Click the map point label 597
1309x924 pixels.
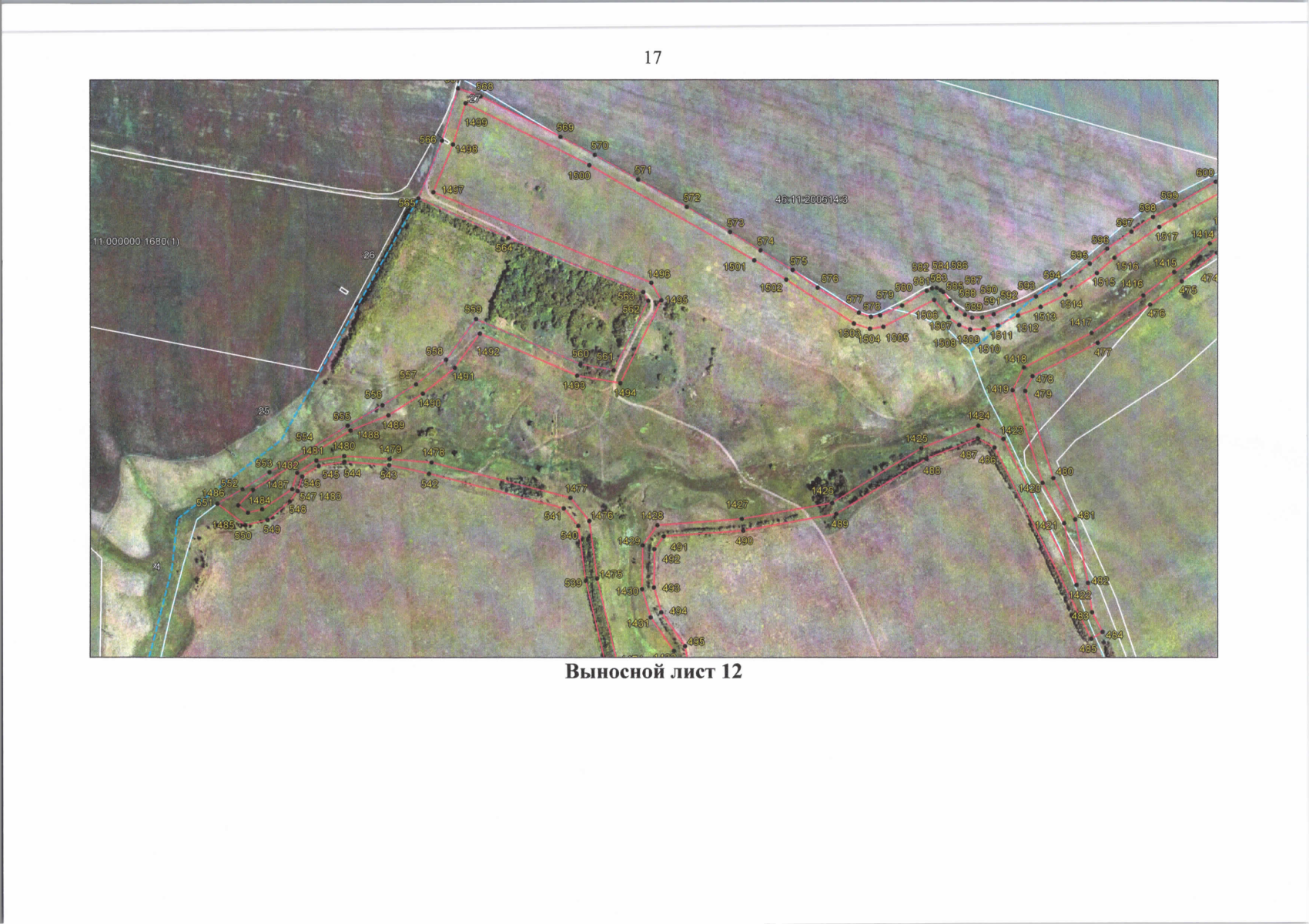point(1124,223)
